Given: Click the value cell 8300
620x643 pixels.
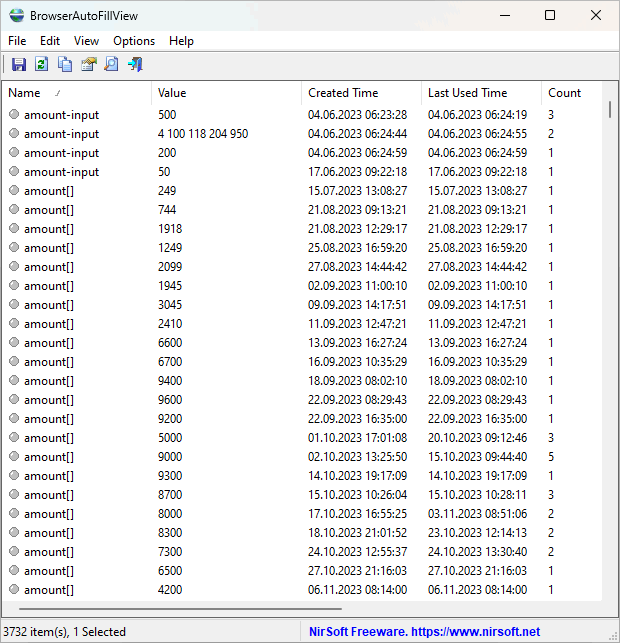Looking at the screenshot, I should pos(170,533).
